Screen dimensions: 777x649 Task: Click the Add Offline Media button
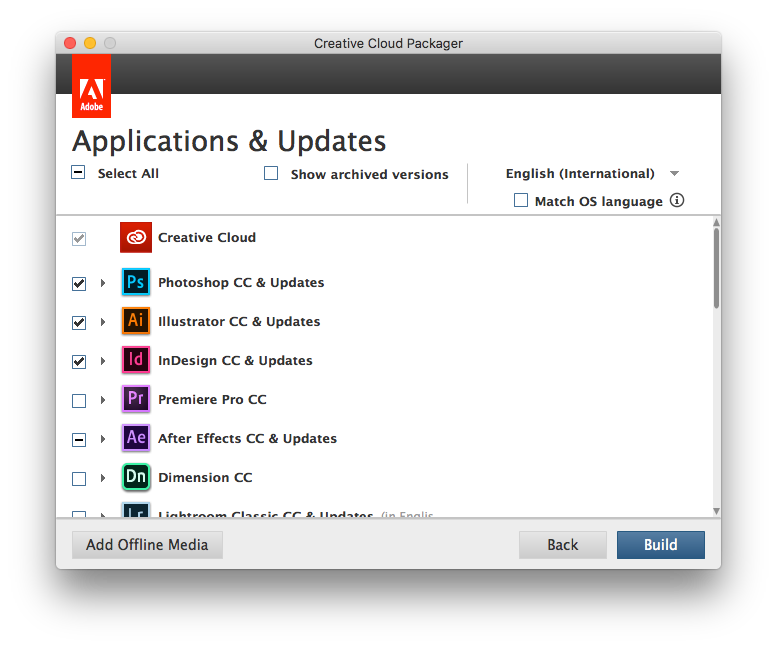[147, 545]
